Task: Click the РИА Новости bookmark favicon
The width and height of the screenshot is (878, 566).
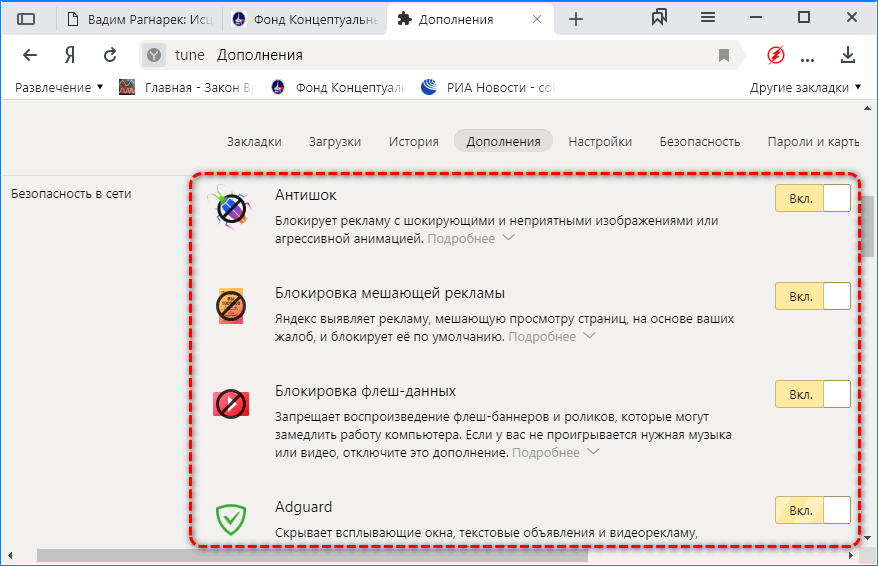Action: point(429,87)
